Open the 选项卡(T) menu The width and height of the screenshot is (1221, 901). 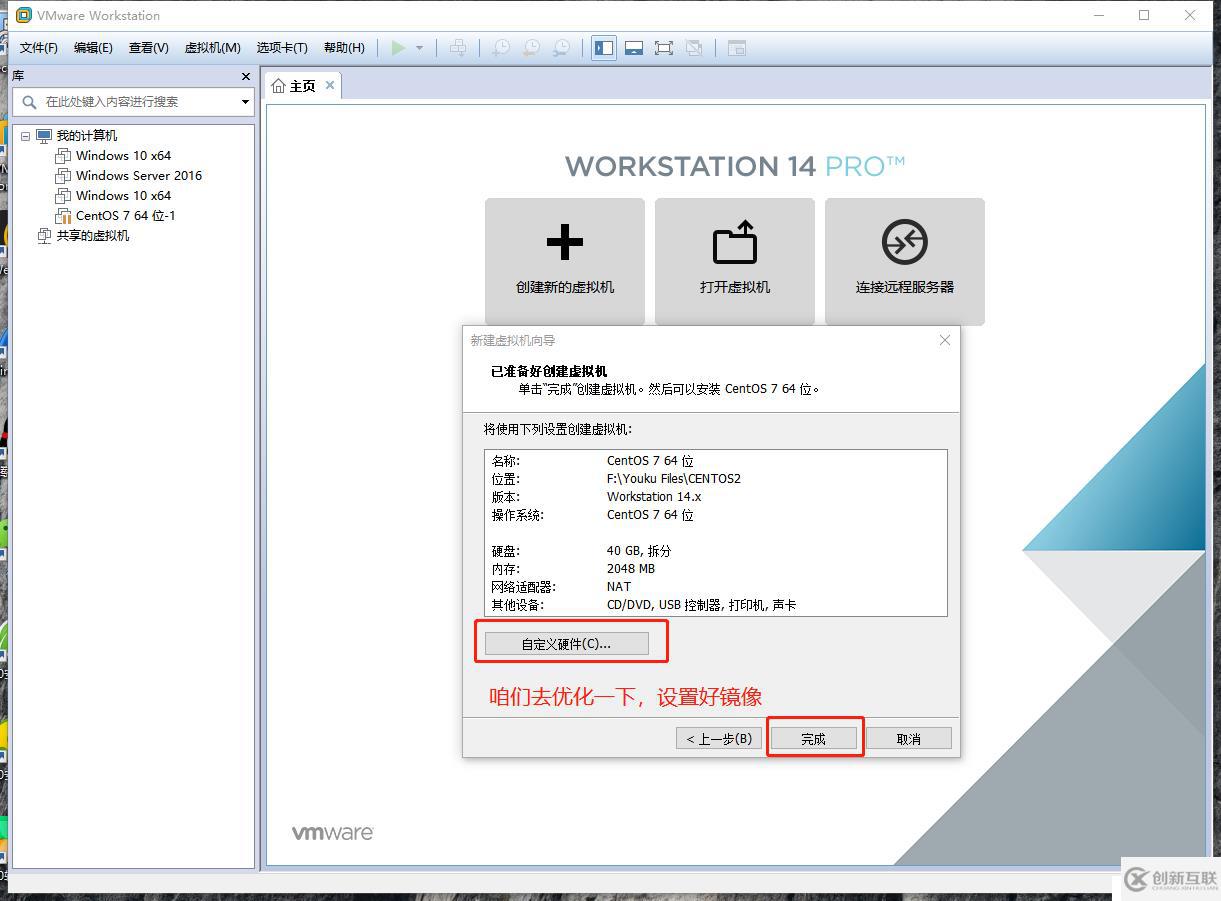click(x=282, y=48)
